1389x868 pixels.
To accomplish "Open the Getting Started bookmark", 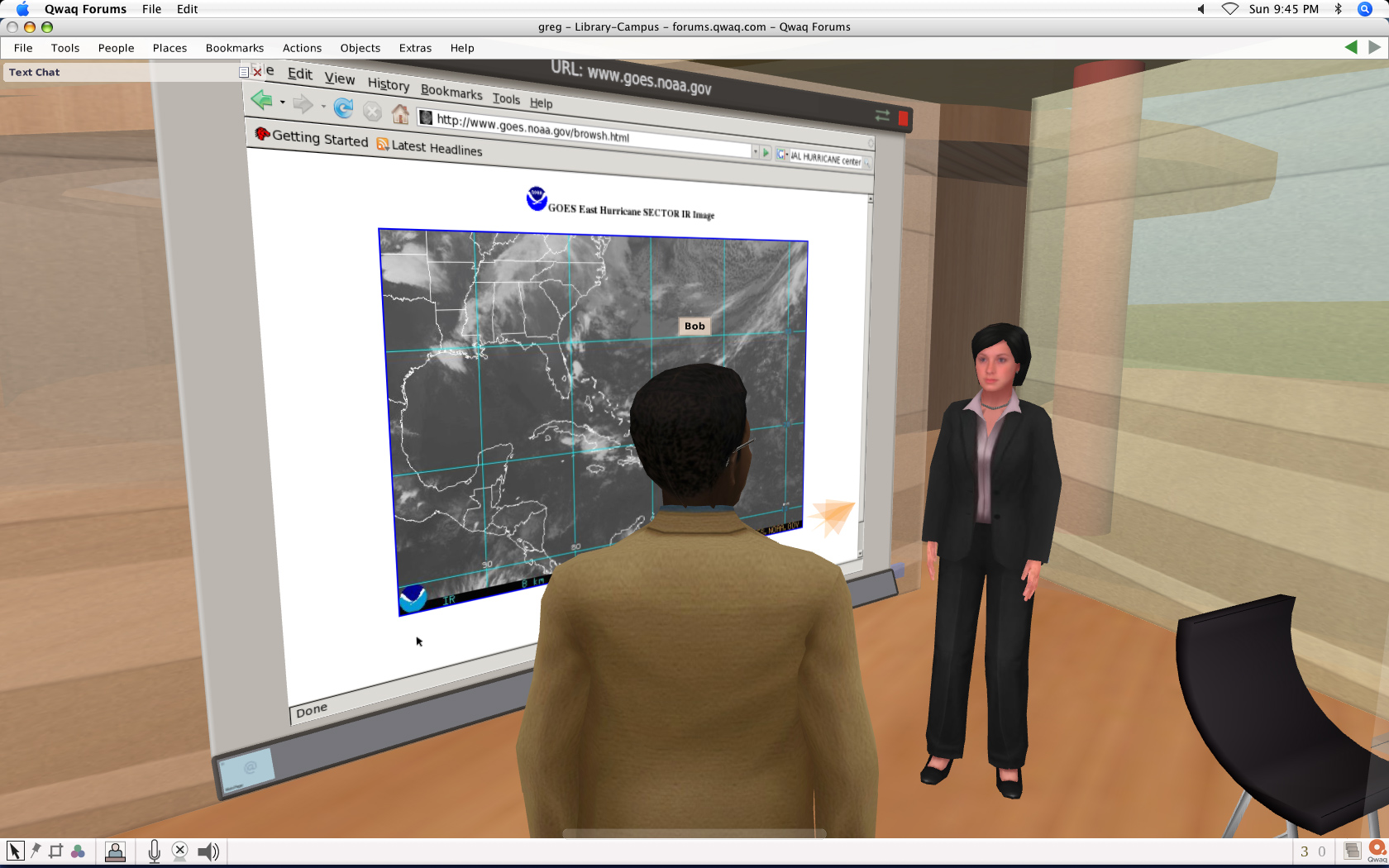I will (311, 137).
